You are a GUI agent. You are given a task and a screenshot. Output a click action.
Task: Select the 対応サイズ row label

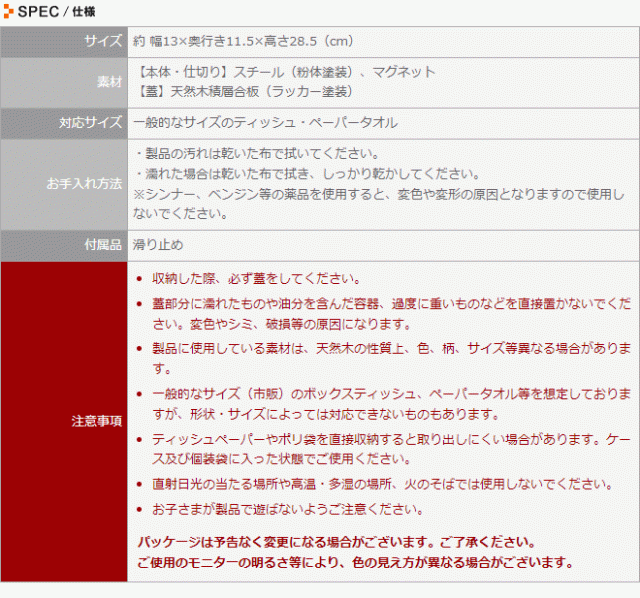tap(95, 122)
